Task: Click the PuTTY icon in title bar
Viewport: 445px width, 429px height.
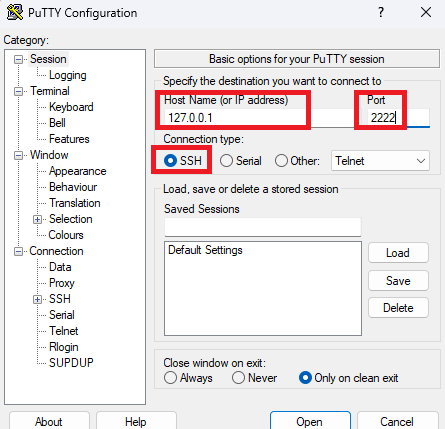Action: (15, 12)
